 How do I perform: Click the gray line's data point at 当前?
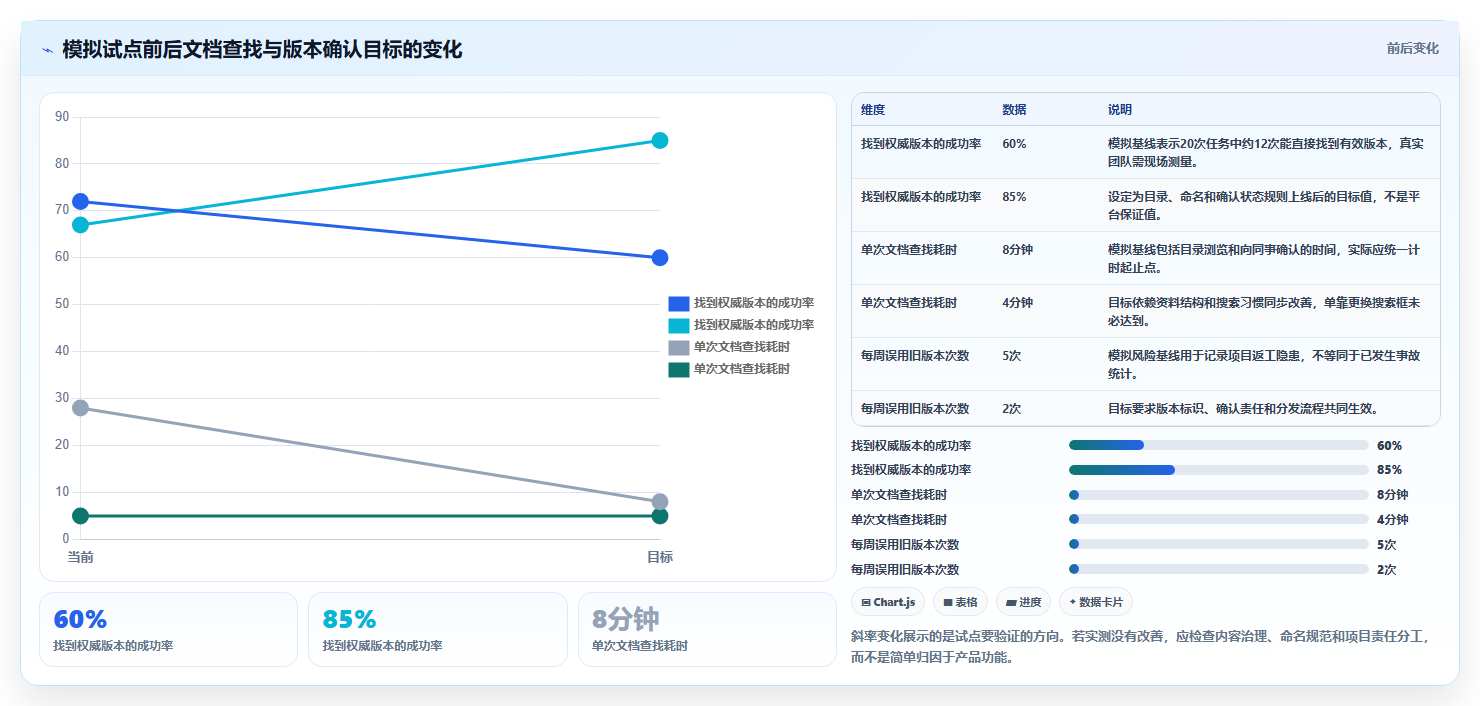click(x=80, y=408)
